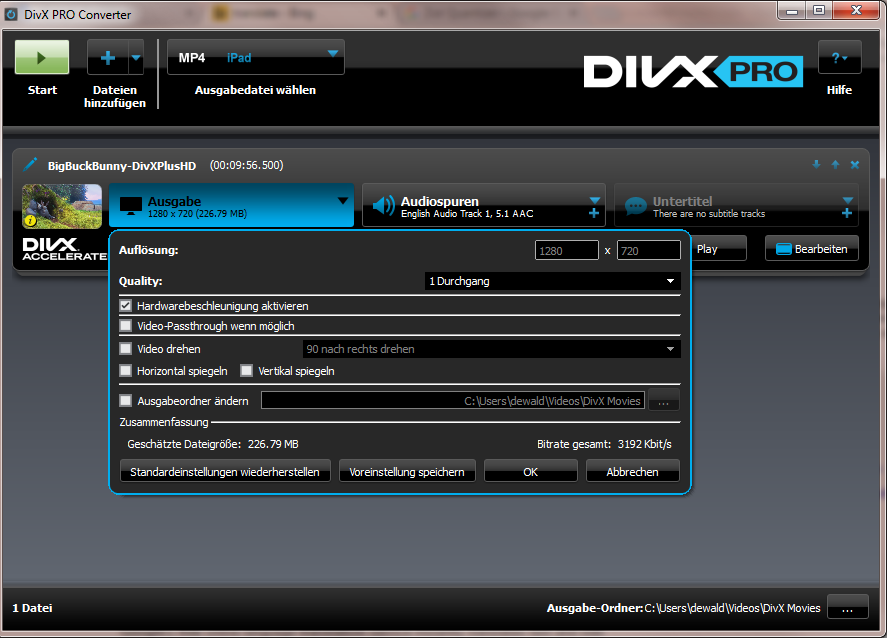Screen dimensions: 887x638
Task: Start conversion with the green play button
Action: point(42,57)
